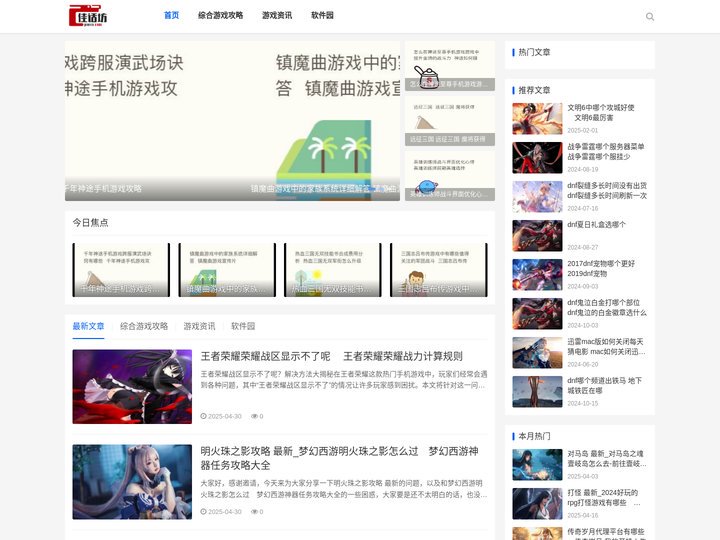720x540 pixels.
Task: Click thumbnail for 文明6中哪个攻城好使
Action: pos(537,118)
